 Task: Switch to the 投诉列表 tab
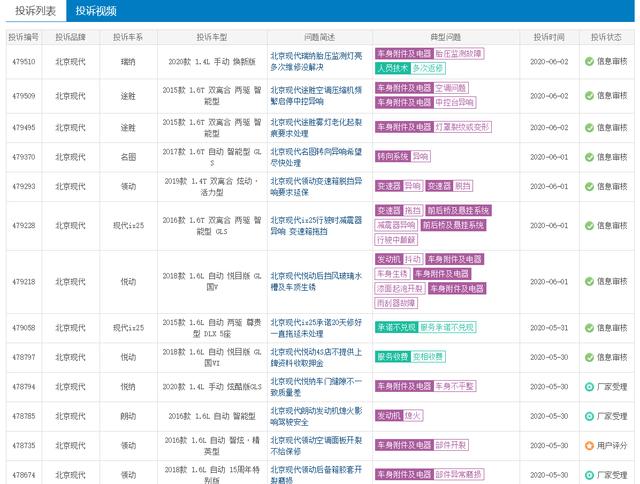click(x=36, y=11)
